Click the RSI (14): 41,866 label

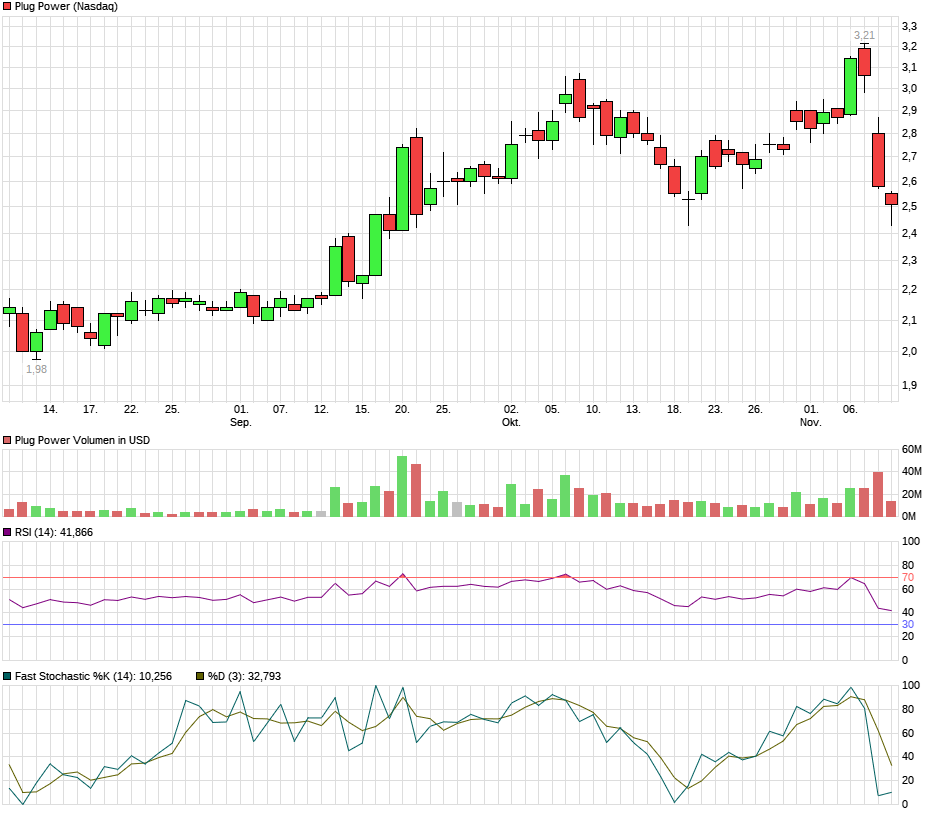click(x=54, y=533)
